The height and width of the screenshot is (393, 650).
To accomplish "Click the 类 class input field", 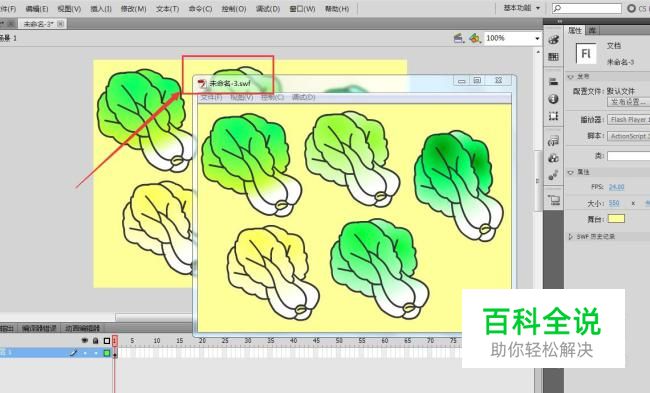I will [x=628, y=156].
